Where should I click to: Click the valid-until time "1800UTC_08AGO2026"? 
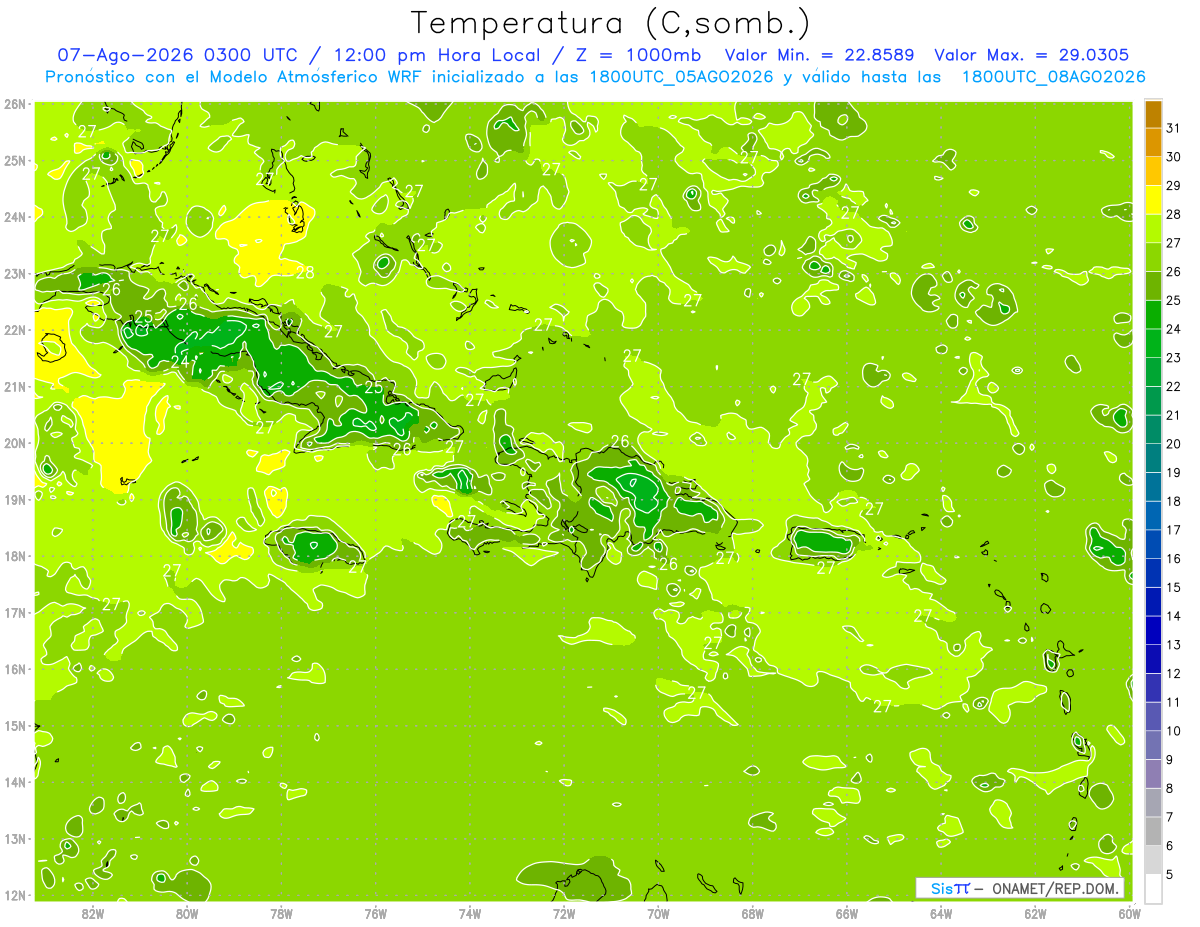tap(1053, 77)
